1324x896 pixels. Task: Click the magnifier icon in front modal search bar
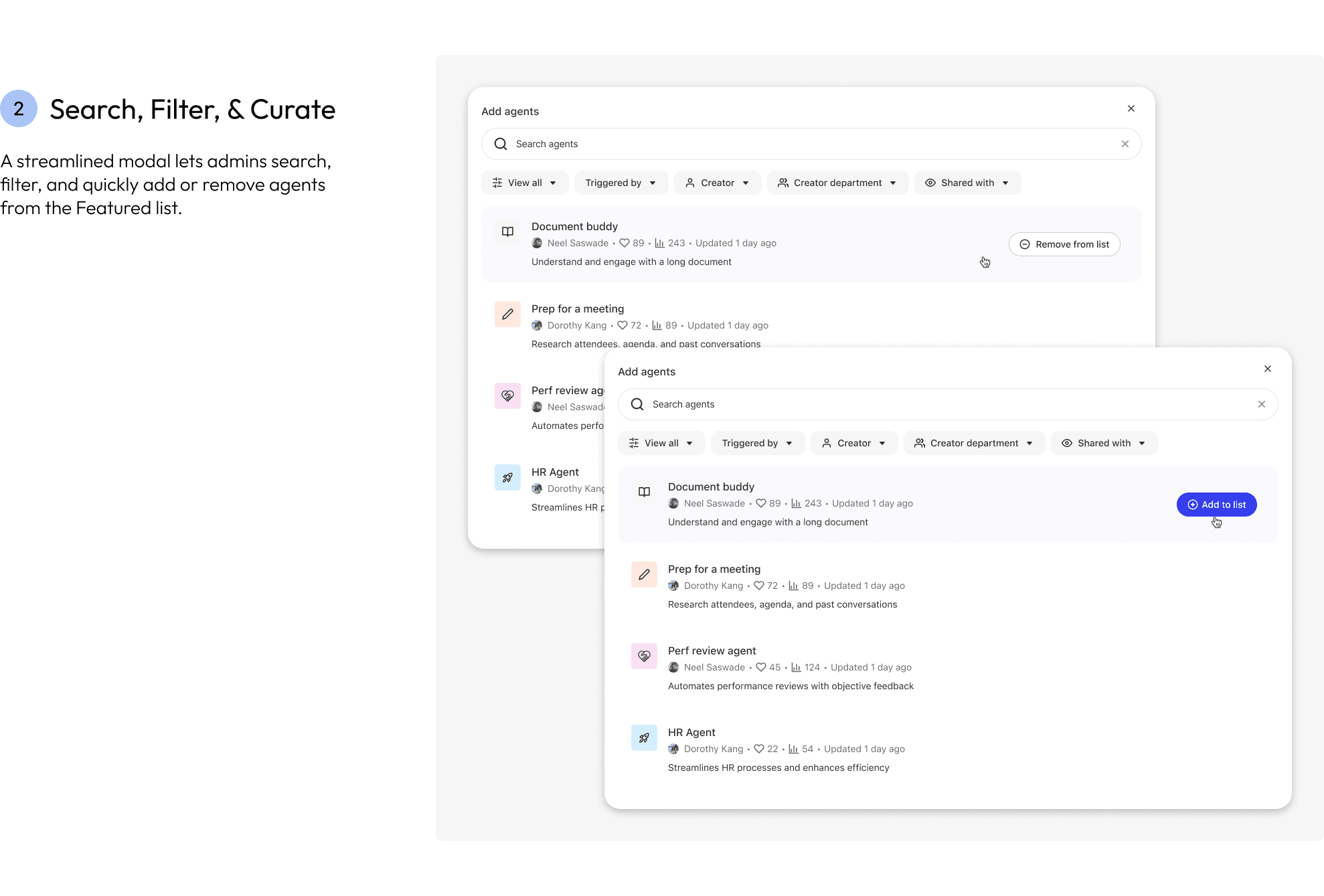click(637, 404)
